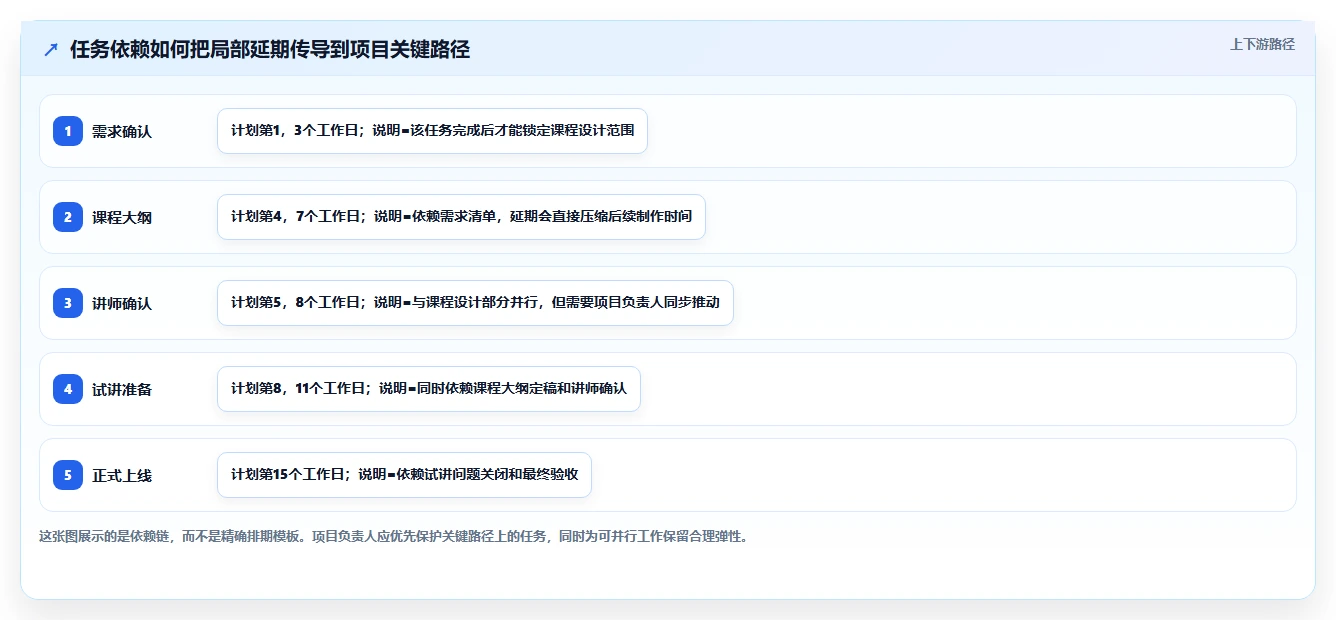
Task: Select the step 3 number badge
Action: [x=68, y=303]
